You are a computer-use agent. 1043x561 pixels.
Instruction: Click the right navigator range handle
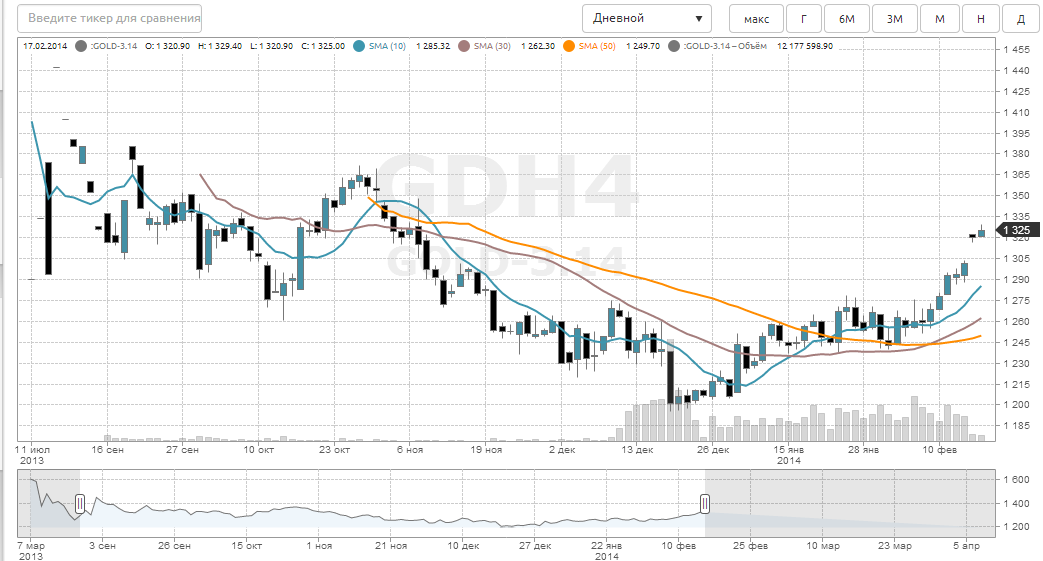705,504
